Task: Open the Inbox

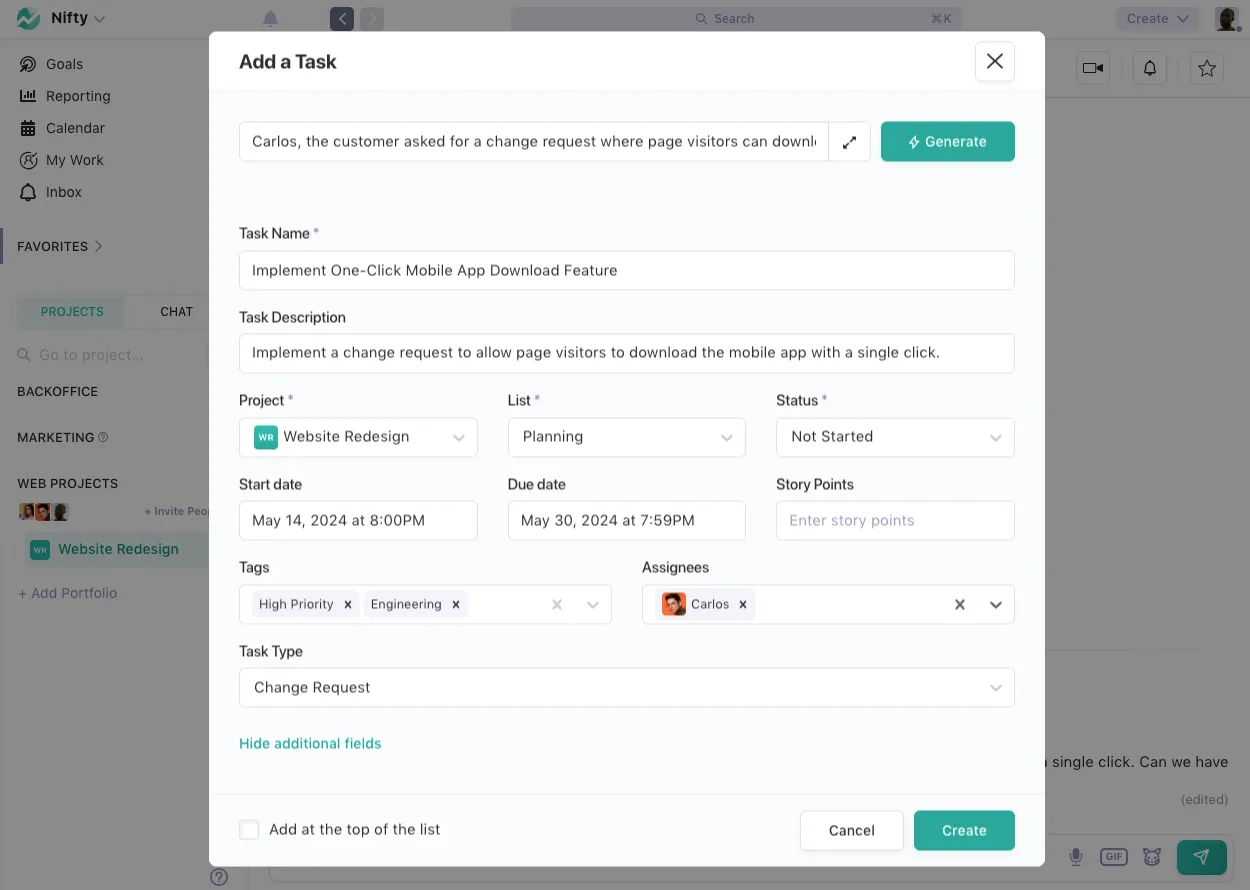Action: click(64, 192)
